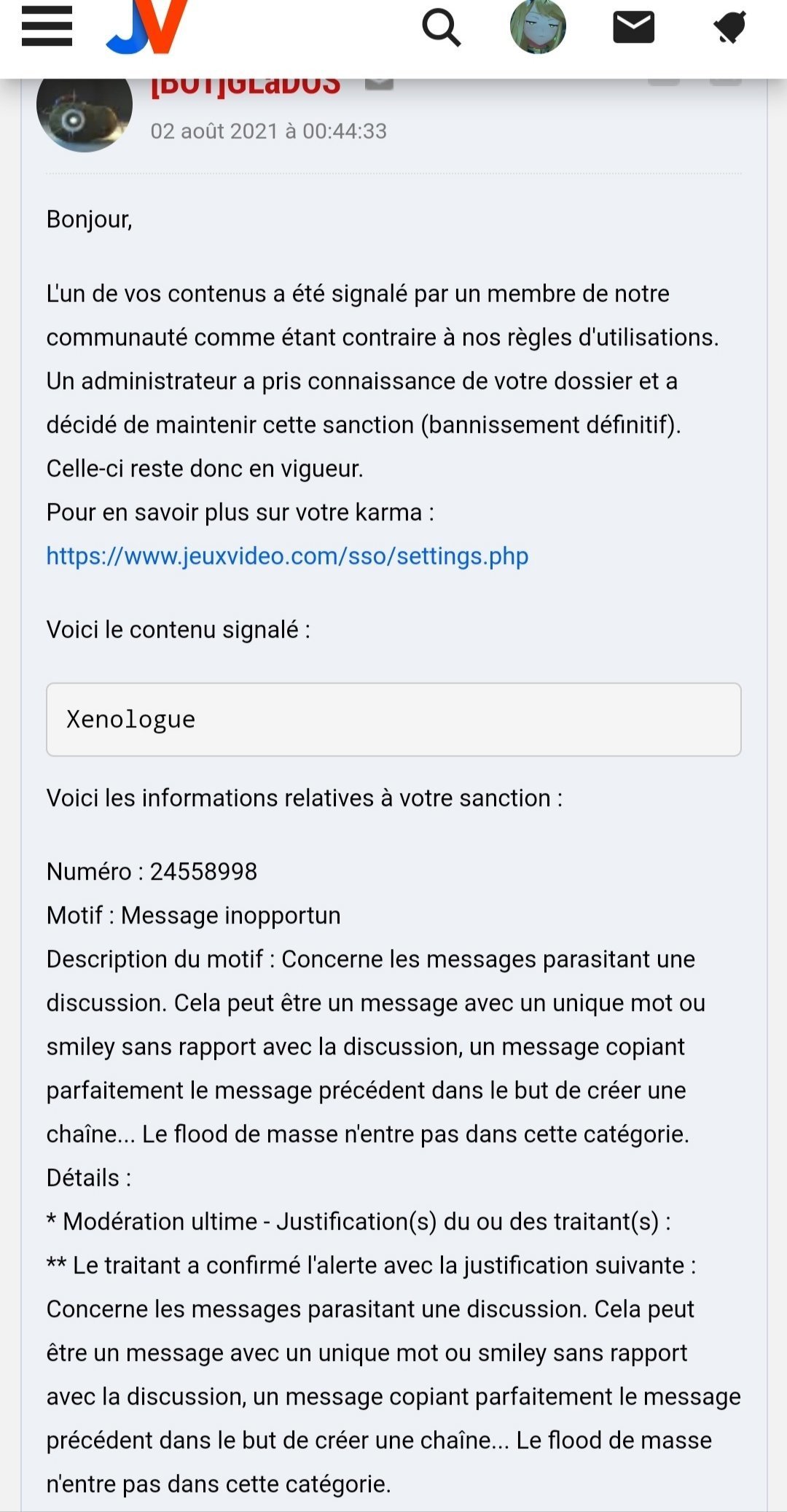
Task: Click the envelope icon beside GLaDOS name
Action: click(x=379, y=82)
